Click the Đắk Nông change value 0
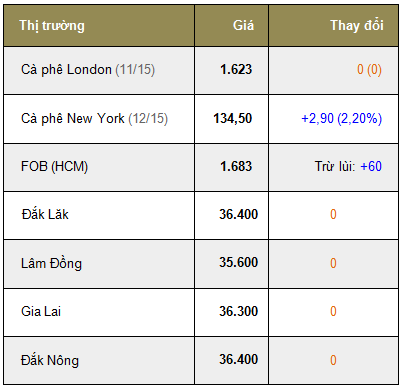Screen dimensions: 402x388 [x=333, y=360]
